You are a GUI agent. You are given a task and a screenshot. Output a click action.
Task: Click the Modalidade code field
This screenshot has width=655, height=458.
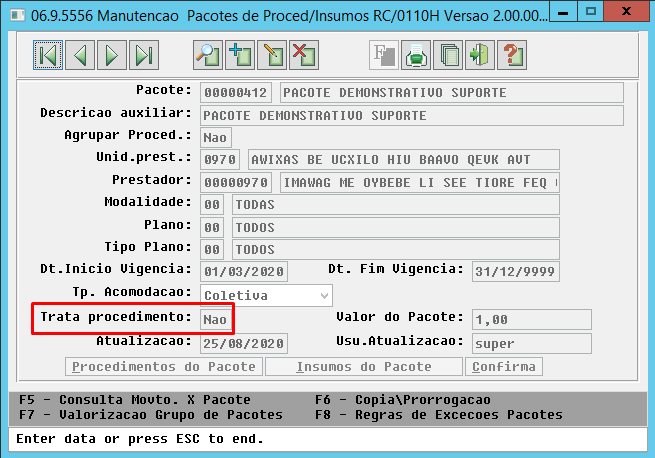coord(212,205)
